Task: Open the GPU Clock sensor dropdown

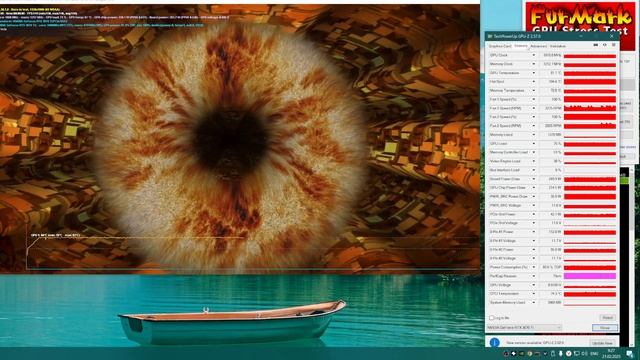Action: pyautogui.click(x=533, y=55)
